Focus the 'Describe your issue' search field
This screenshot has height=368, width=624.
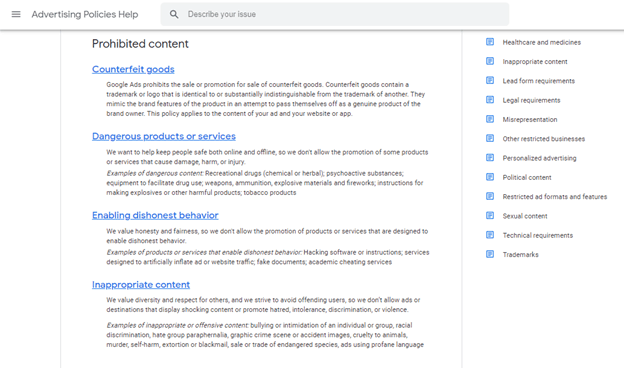[x=335, y=14]
